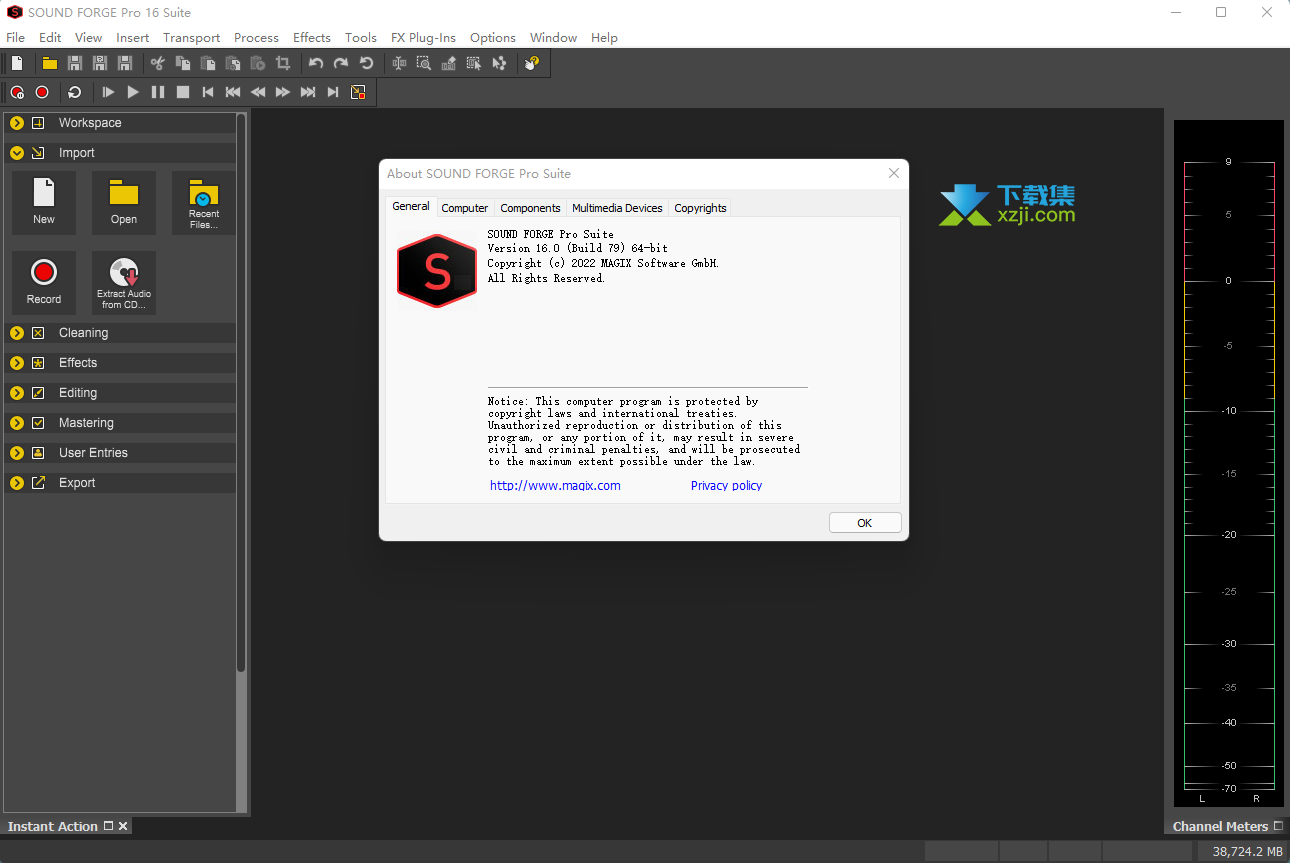Select the Pencil tool icon
1290x863 pixels.
click(449, 63)
